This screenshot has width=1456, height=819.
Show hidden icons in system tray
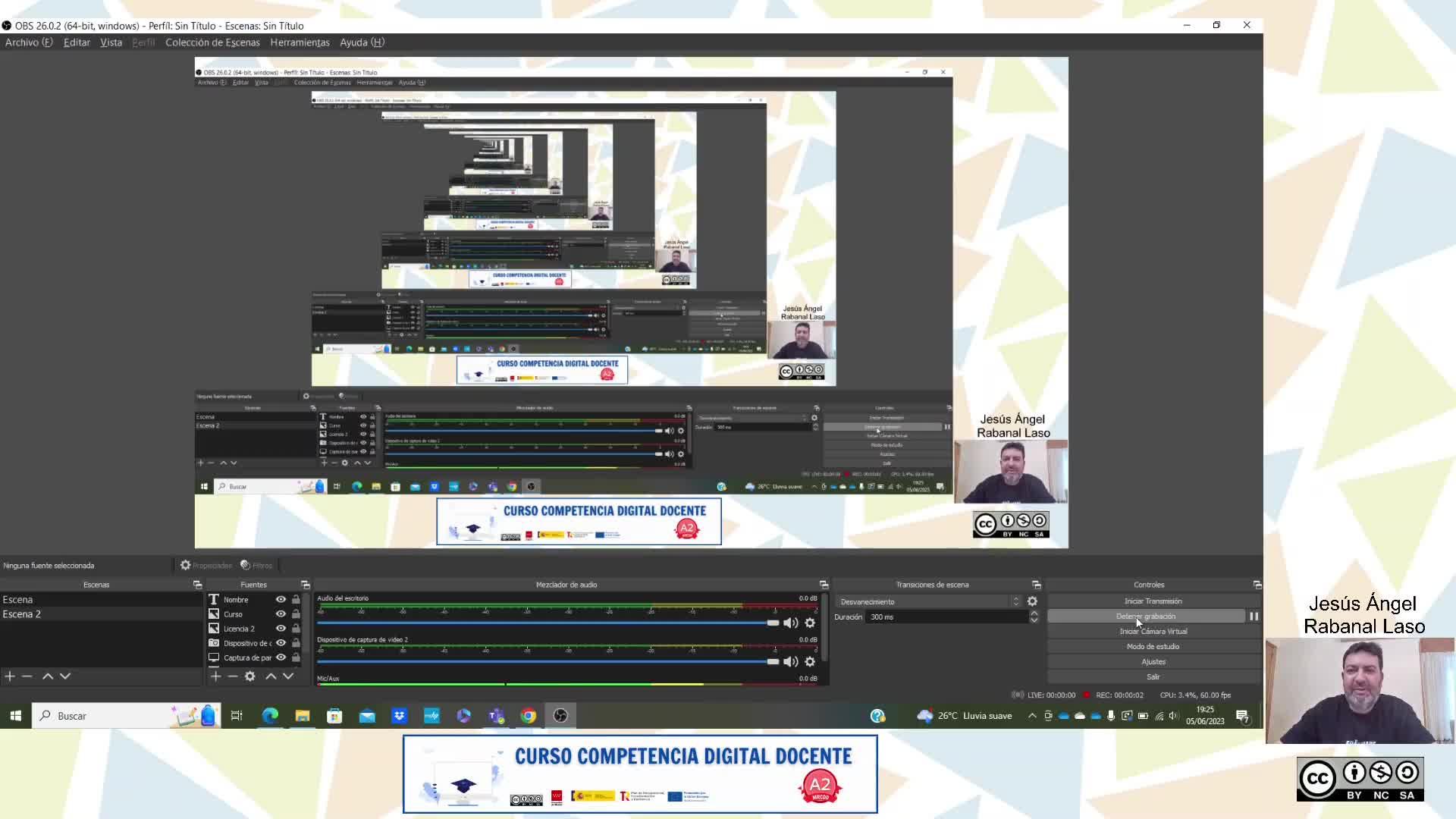click(1032, 716)
